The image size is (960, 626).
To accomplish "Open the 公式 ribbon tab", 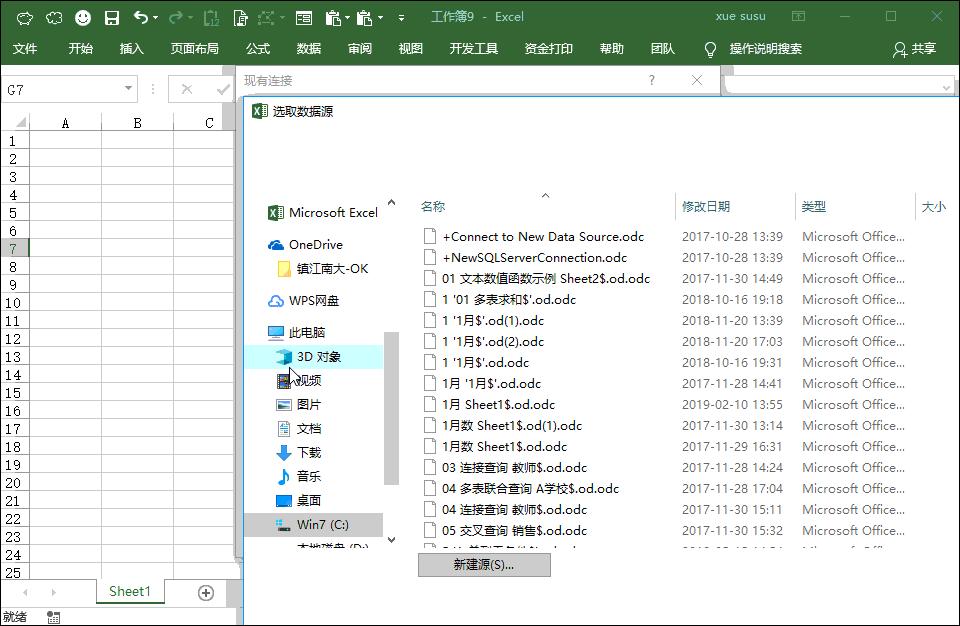I will (x=258, y=49).
